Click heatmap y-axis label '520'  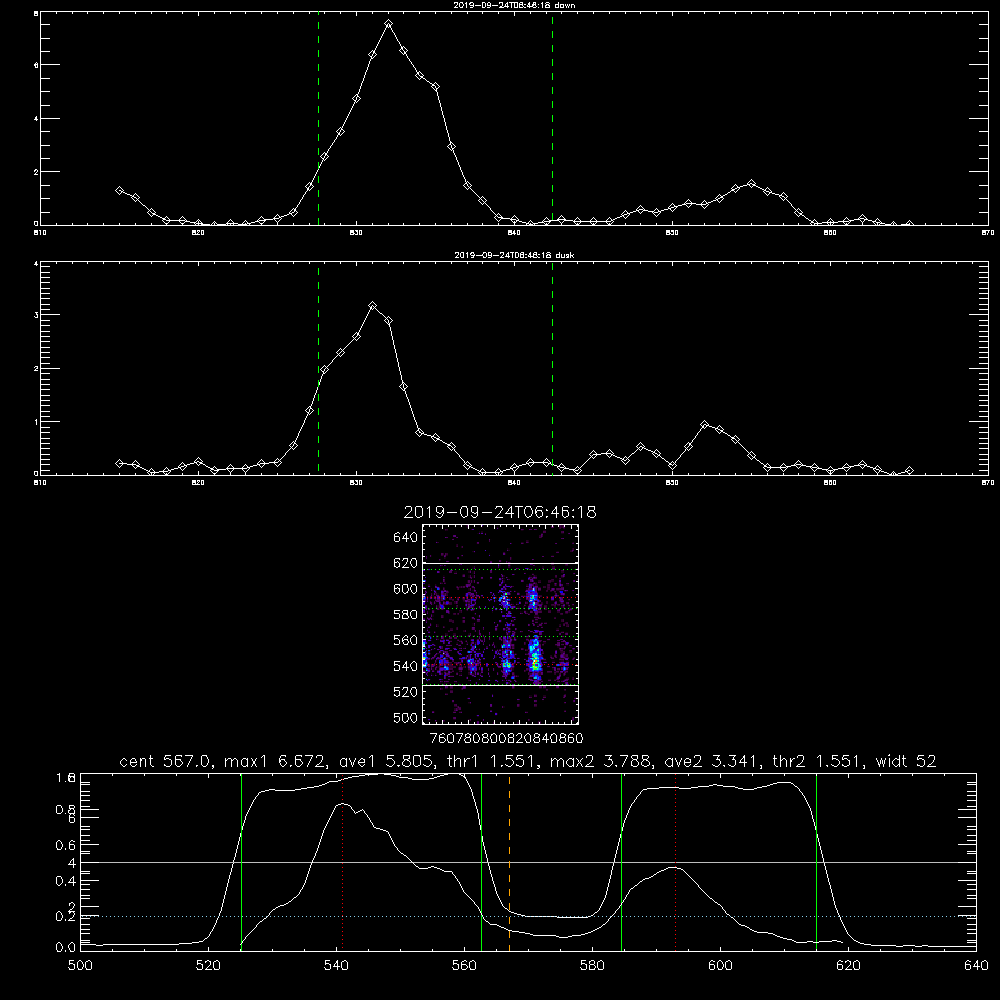coord(406,692)
